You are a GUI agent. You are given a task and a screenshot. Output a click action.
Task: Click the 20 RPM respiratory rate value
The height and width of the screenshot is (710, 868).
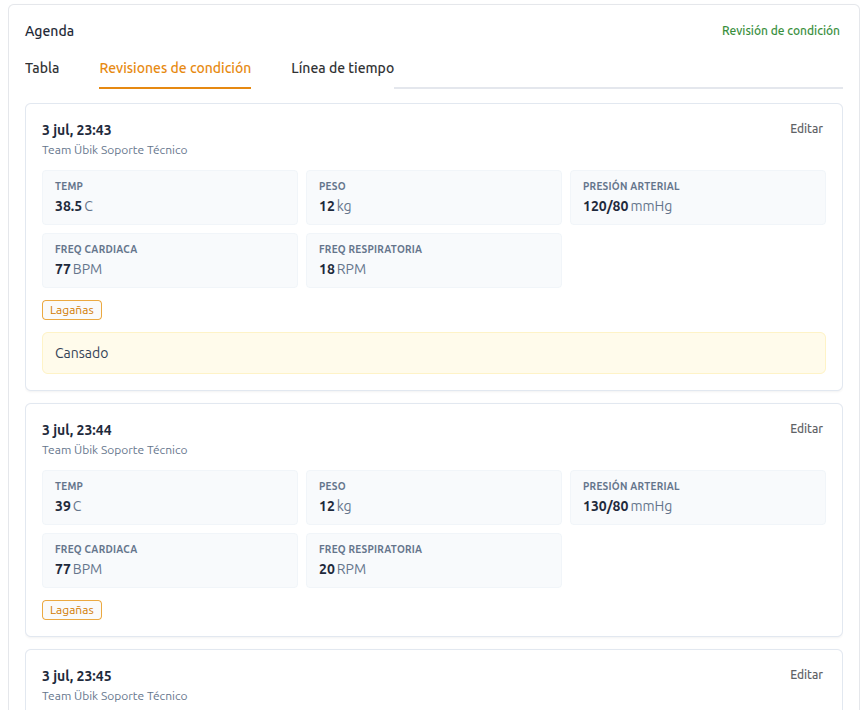342,569
